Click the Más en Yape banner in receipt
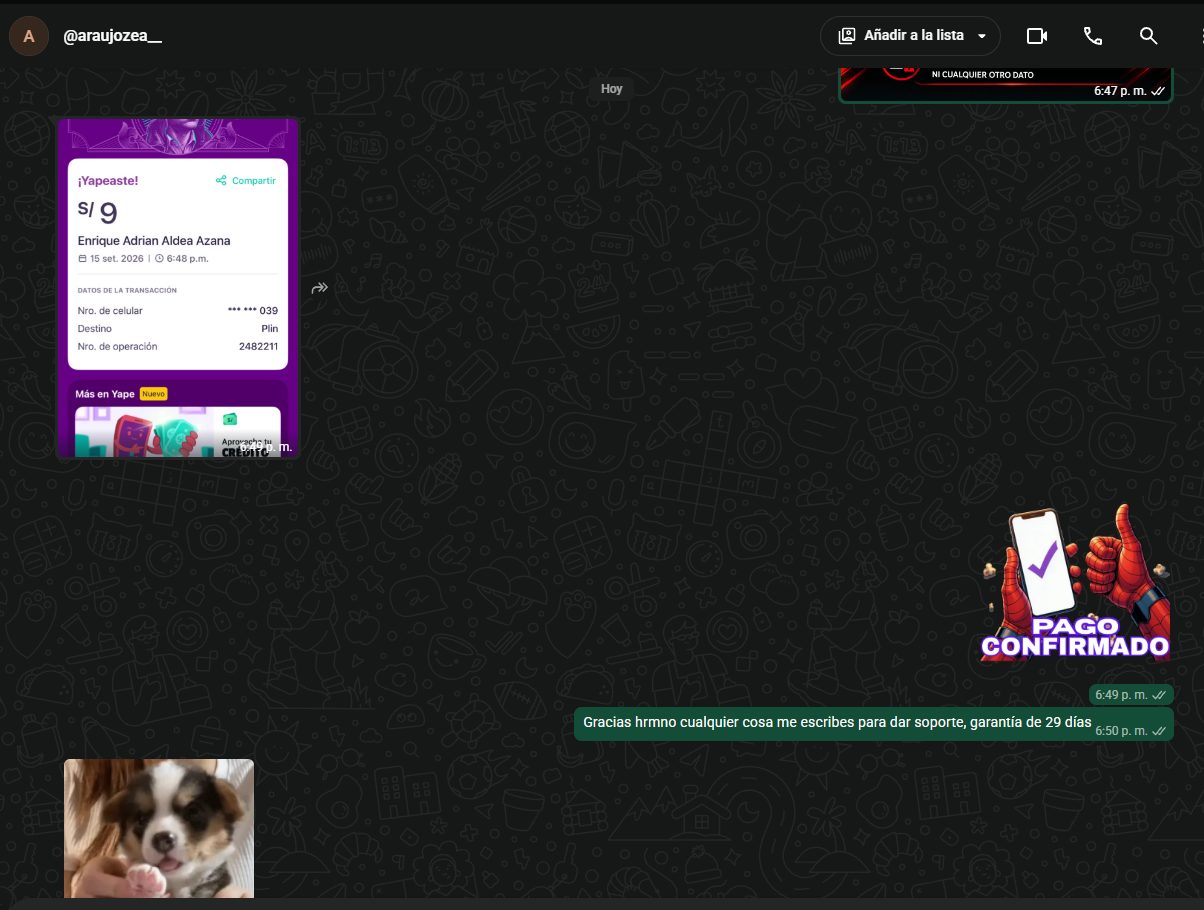The height and width of the screenshot is (910, 1204). click(178, 418)
